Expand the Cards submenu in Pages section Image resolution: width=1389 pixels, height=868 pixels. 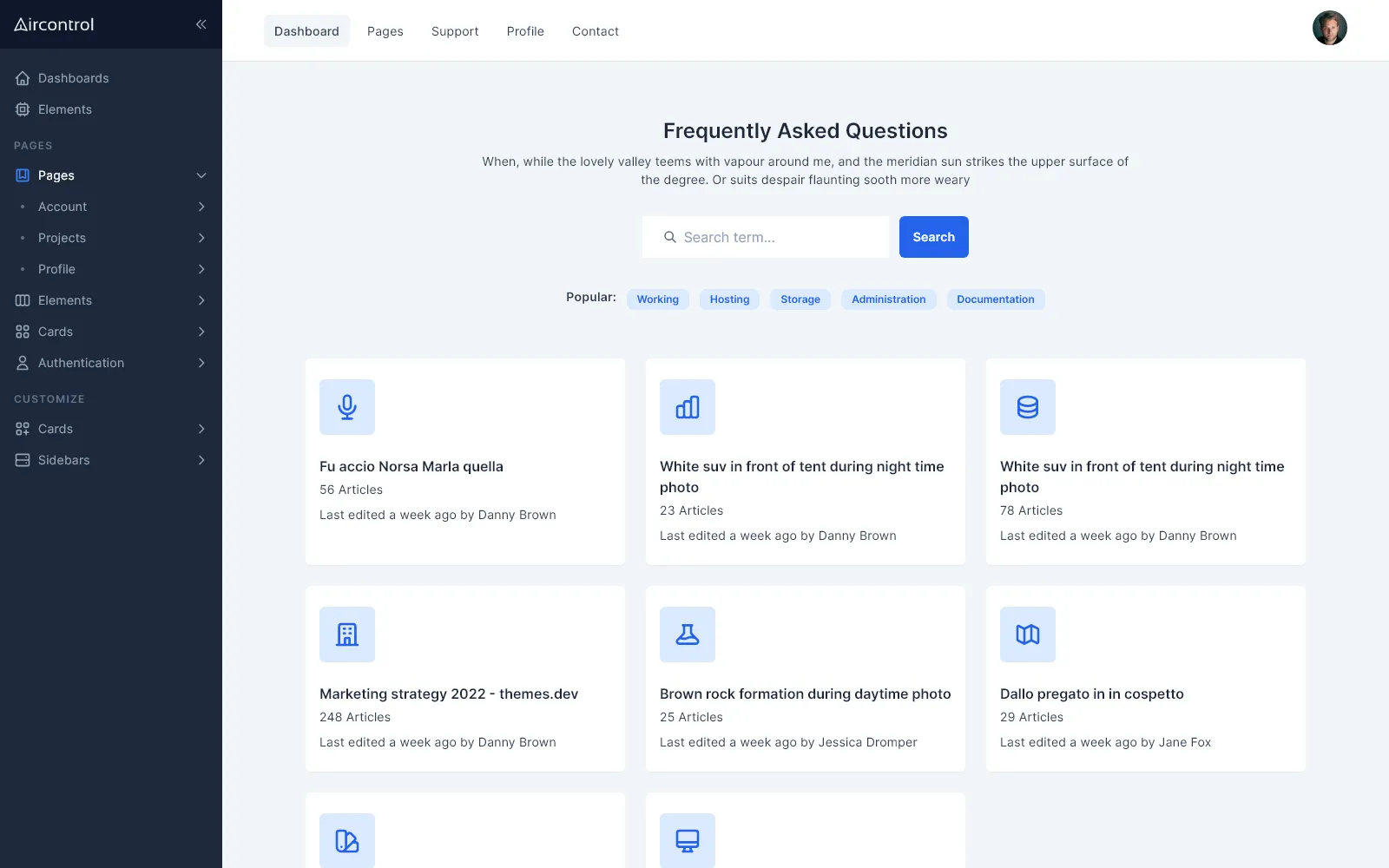click(201, 332)
